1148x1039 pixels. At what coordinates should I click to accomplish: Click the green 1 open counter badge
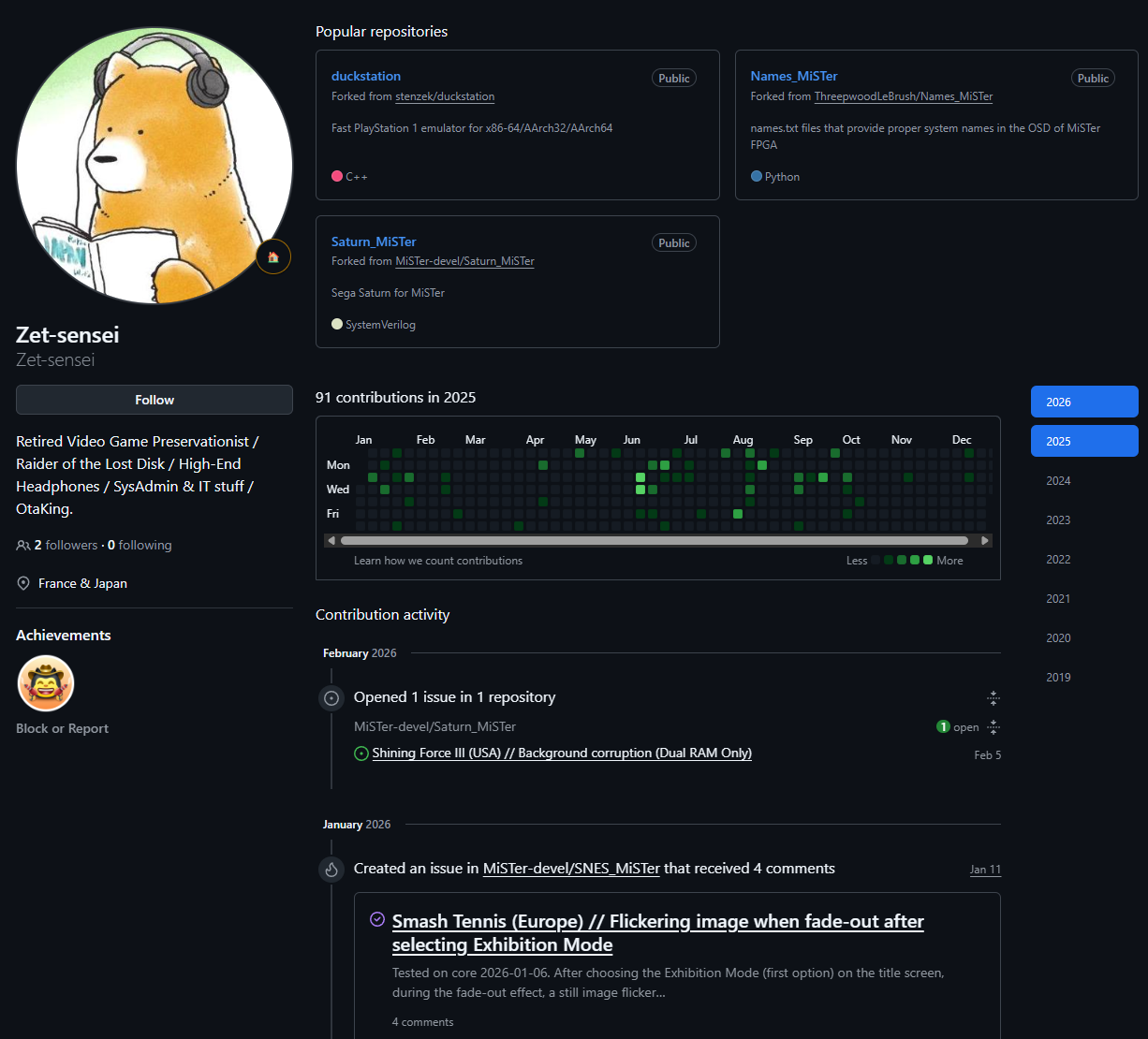tap(943, 727)
